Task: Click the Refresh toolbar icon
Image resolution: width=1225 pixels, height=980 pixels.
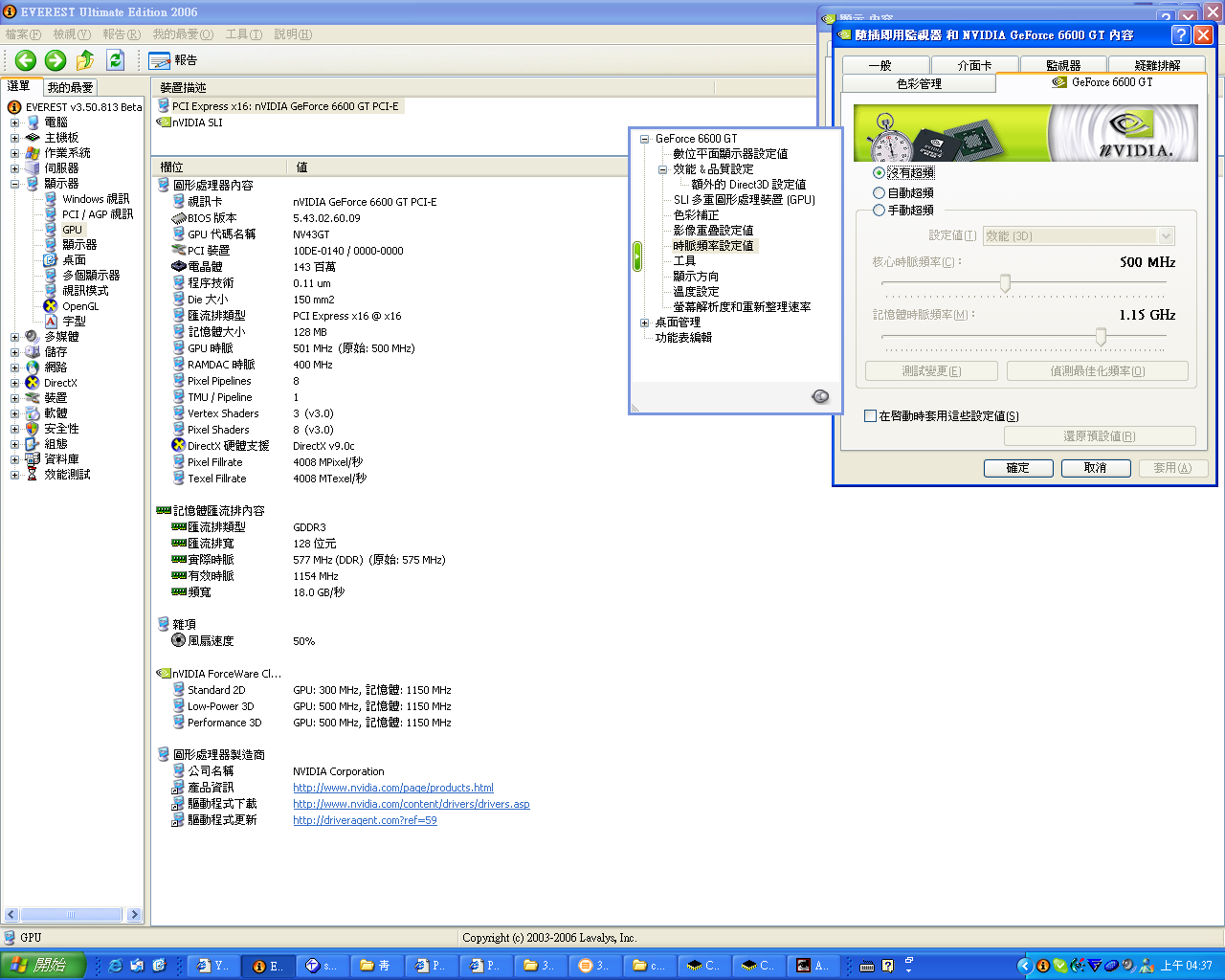Action: point(115,60)
